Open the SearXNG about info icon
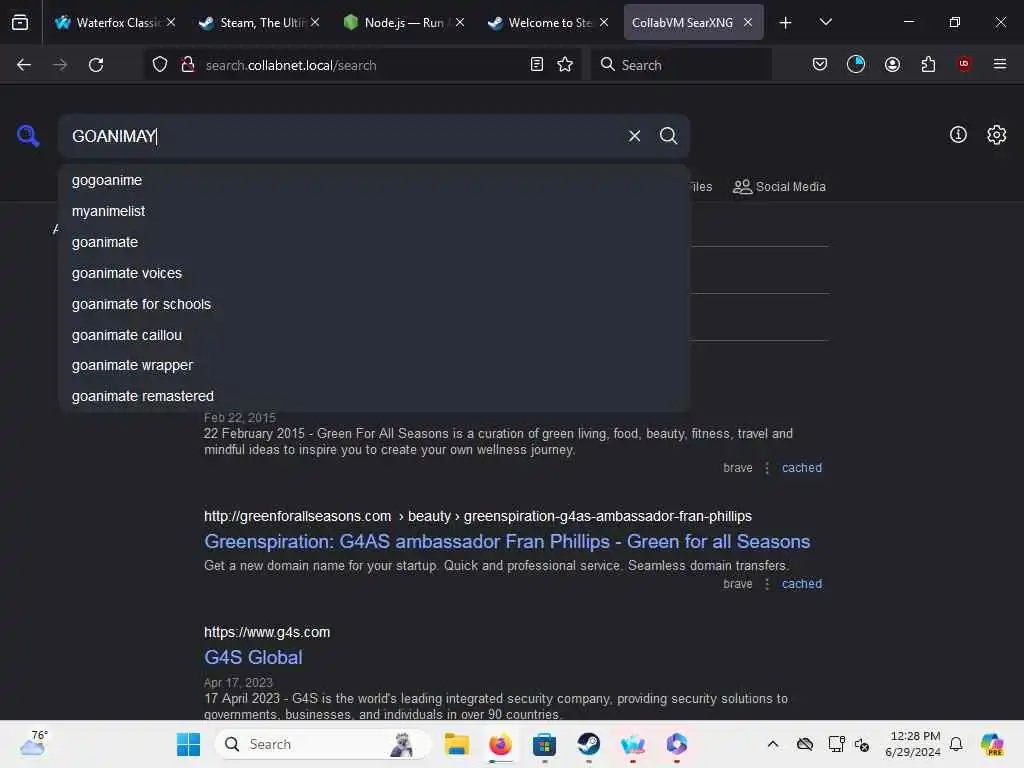Screen dimensions: 1024x768 (958, 135)
